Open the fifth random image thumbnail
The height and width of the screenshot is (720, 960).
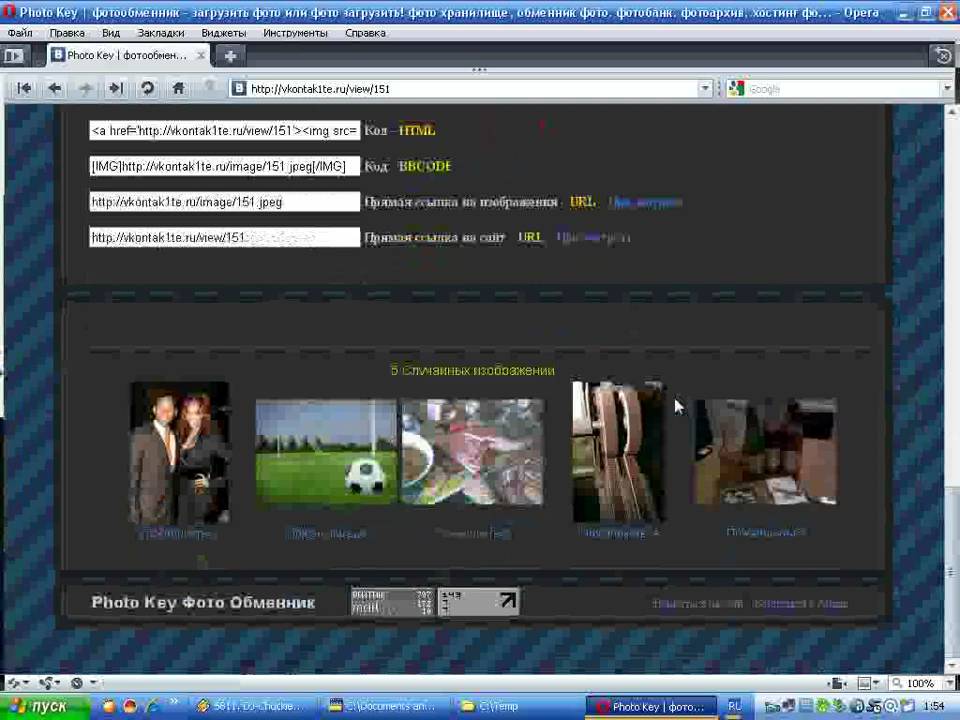(765, 452)
